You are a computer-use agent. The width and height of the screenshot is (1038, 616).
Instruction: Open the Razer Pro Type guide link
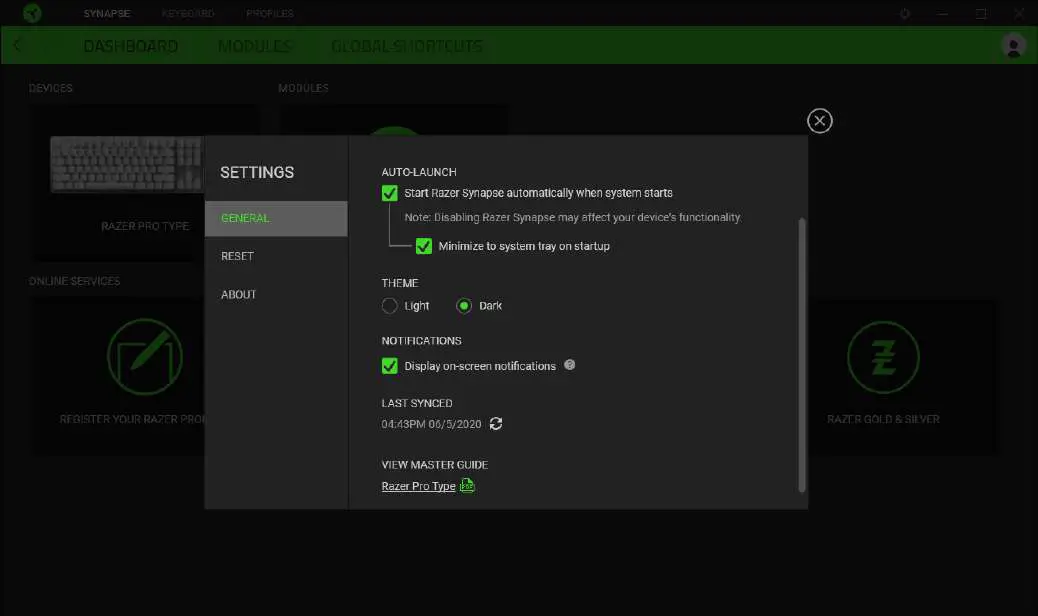(x=418, y=487)
